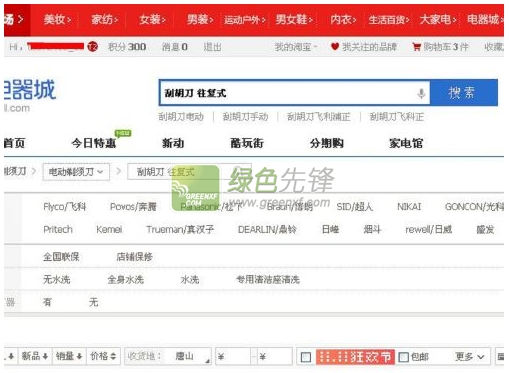The image size is (509, 373).
Task: Click the sort arrow beside 价格
Action: tap(113, 356)
